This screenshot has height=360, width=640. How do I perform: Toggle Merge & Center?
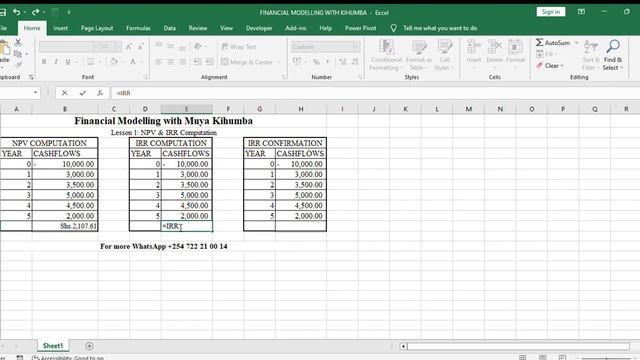click(x=247, y=62)
